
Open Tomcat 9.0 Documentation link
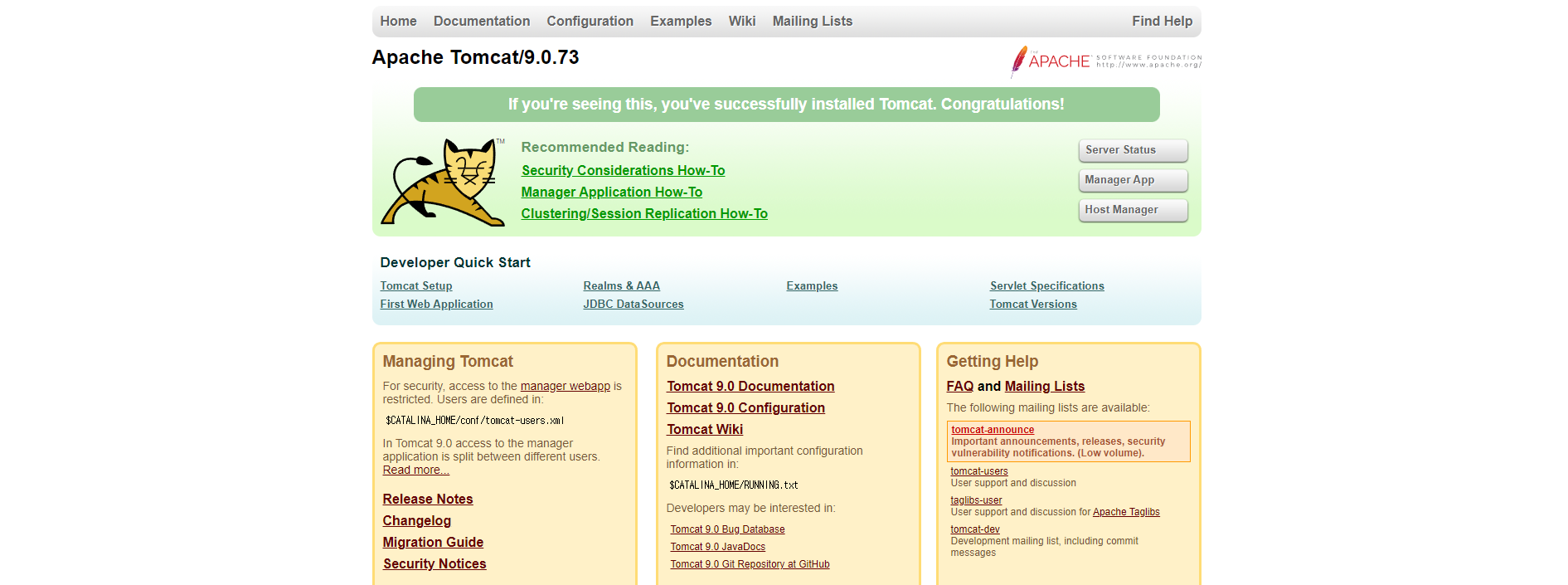(x=750, y=386)
